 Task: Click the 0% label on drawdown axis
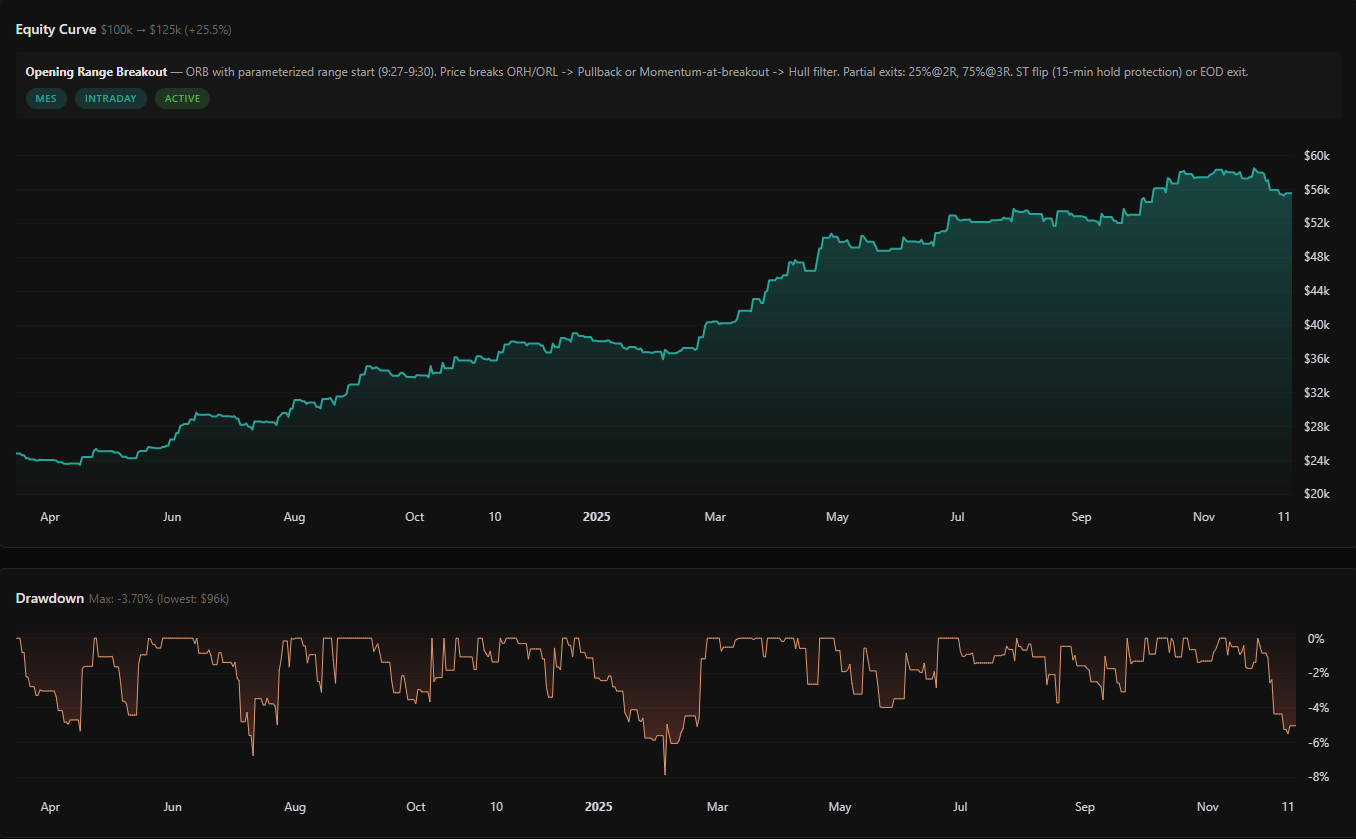pyautogui.click(x=1315, y=638)
